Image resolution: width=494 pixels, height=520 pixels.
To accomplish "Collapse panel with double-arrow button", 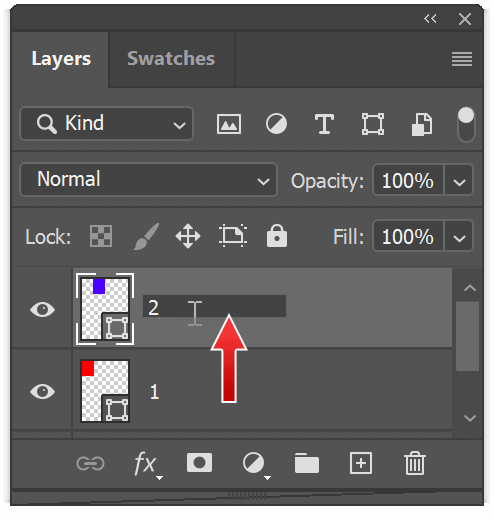I will point(430,19).
